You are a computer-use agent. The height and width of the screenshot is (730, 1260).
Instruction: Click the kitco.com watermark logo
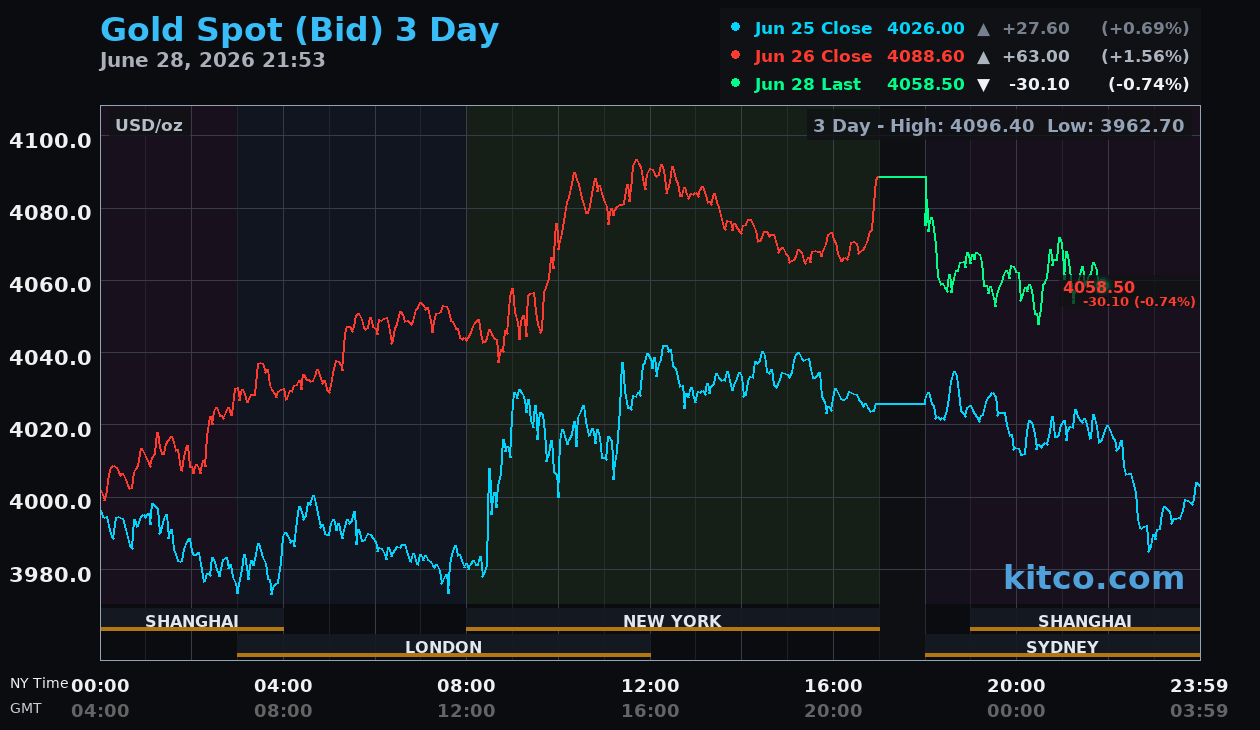coord(1093,578)
